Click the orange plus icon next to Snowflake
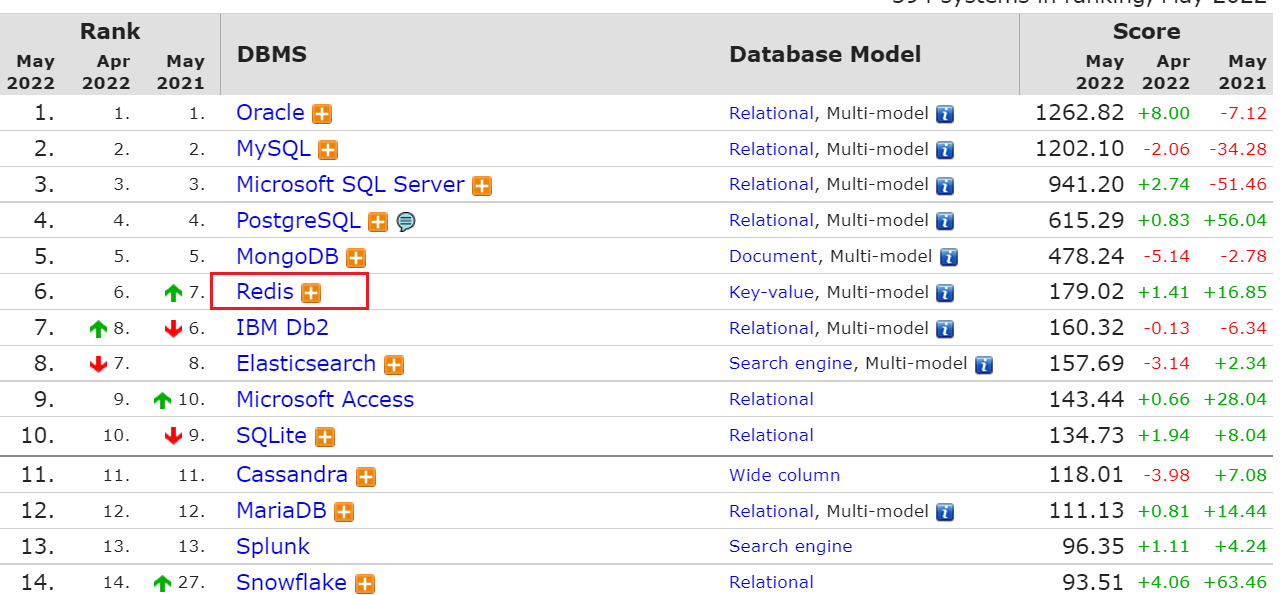1285x595 pixels. (365, 584)
